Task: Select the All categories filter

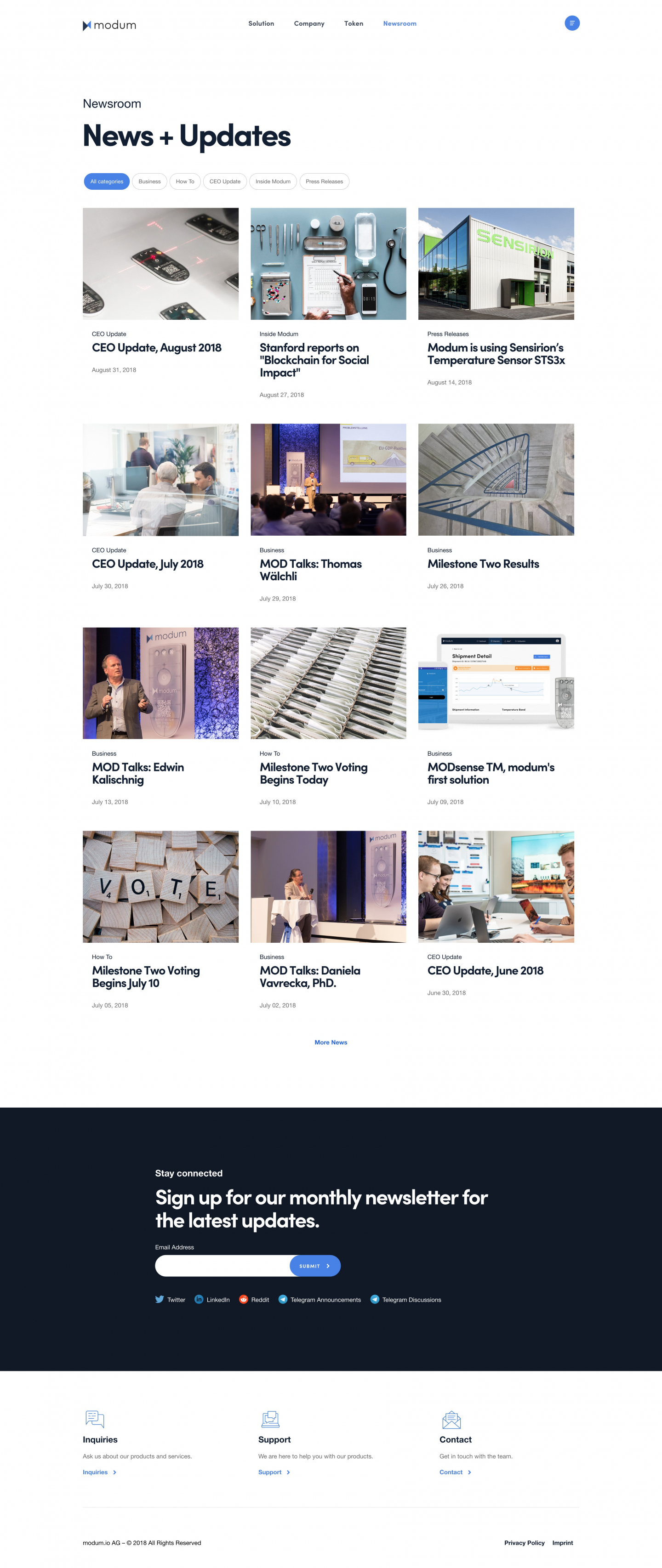Action: (107, 181)
